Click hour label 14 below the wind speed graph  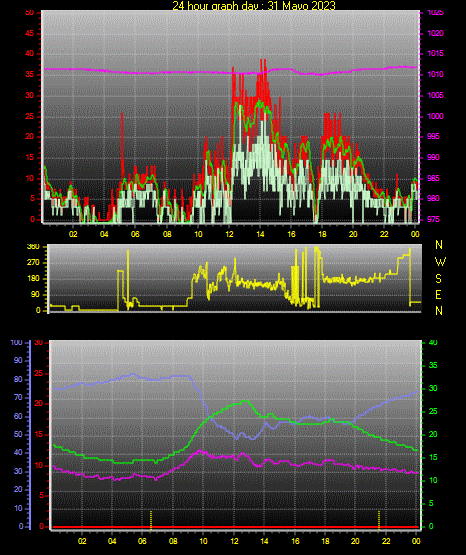tap(260, 234)
